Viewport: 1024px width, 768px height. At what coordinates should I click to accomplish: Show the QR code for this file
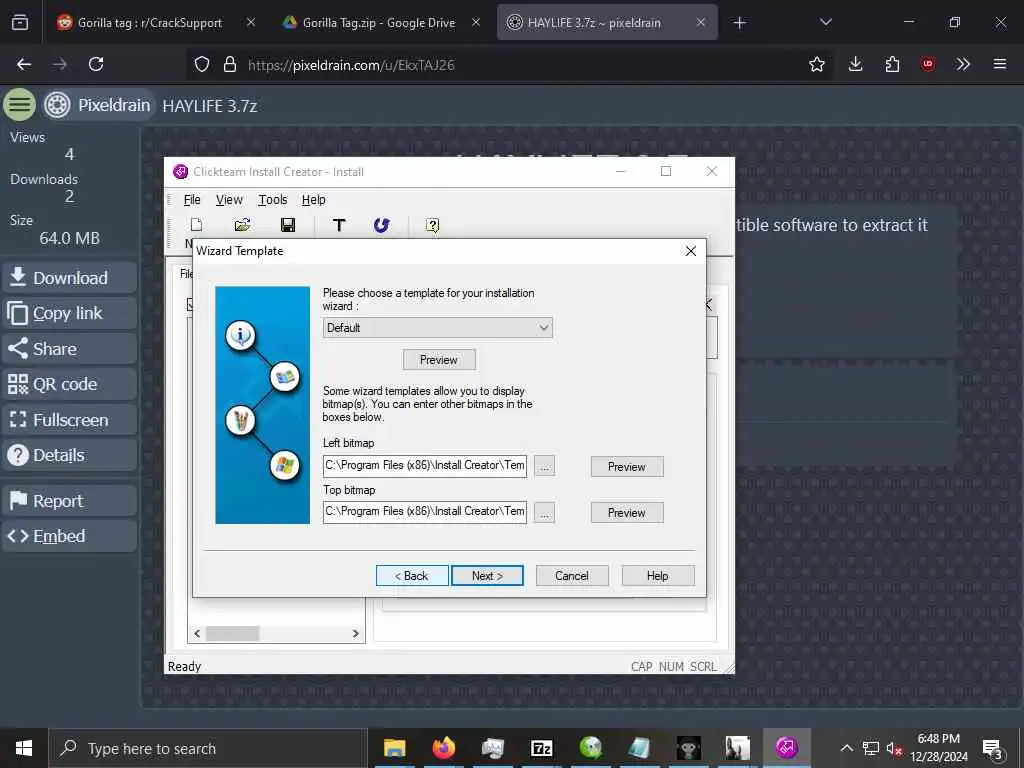click(70, 384)
